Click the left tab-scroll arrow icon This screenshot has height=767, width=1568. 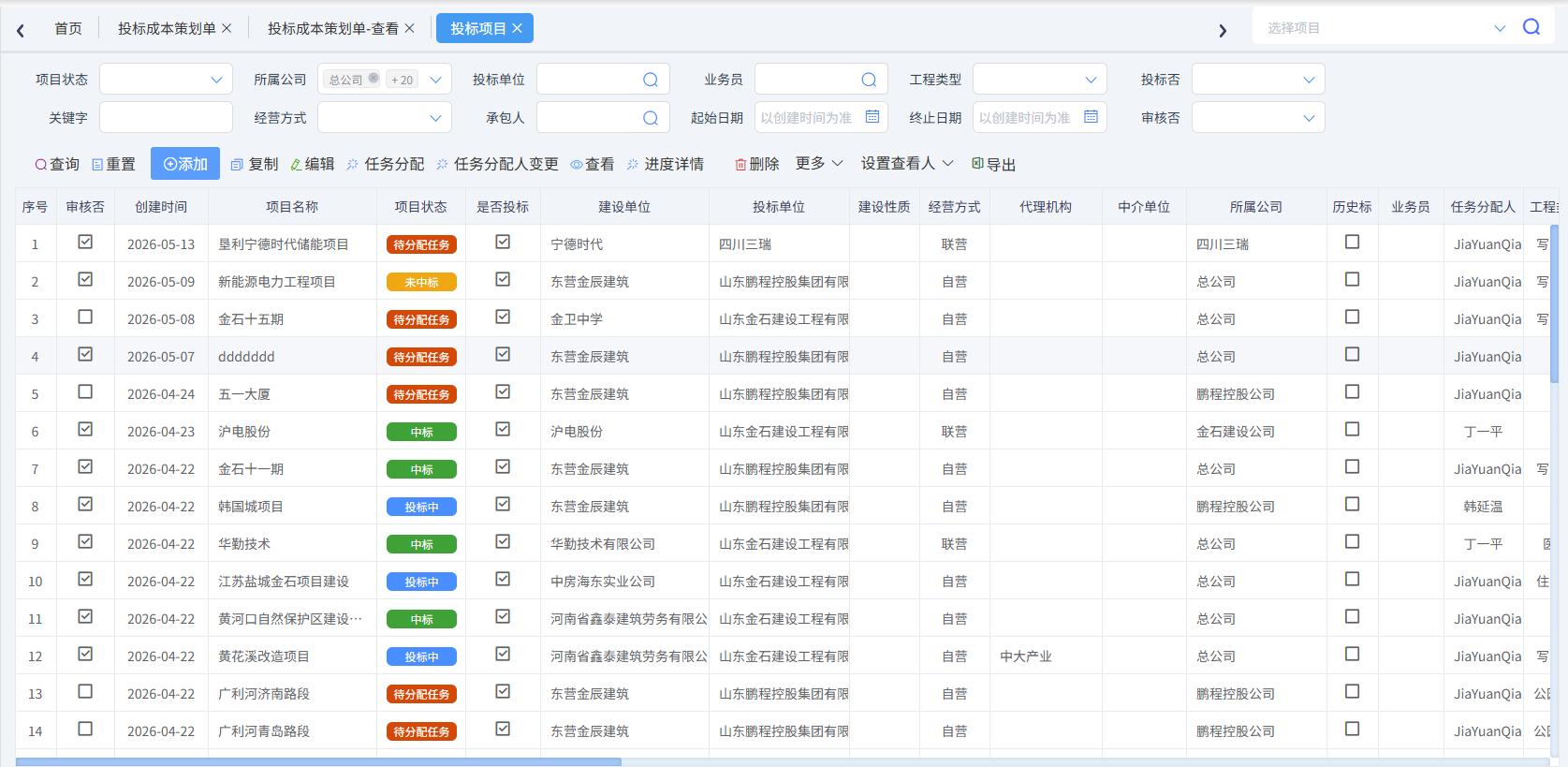tap(21, 30)
